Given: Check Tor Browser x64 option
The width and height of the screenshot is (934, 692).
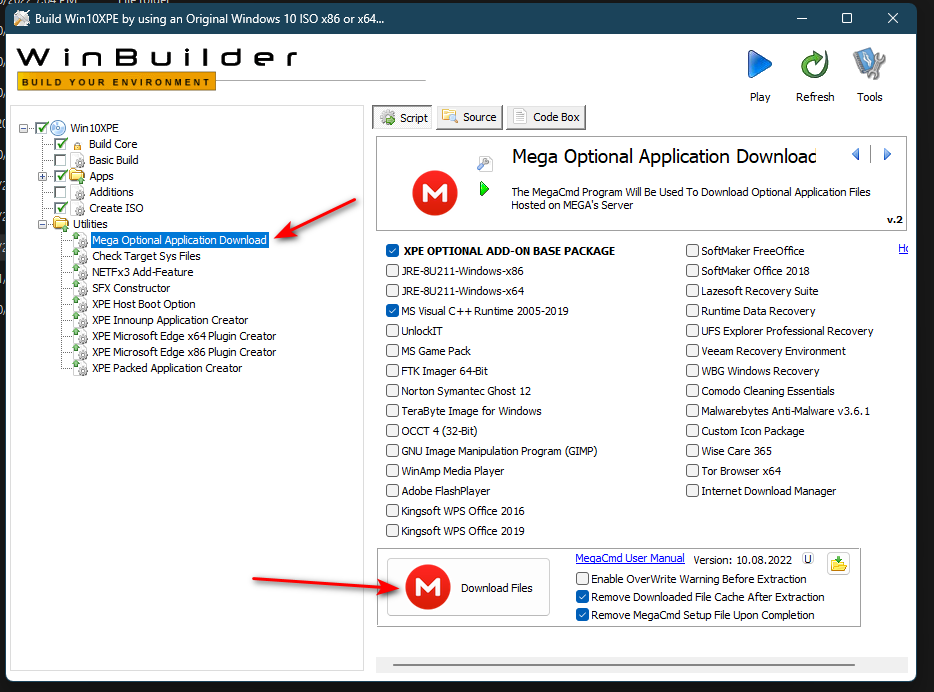Looking at the screenshot, I should tap(692, 471).
